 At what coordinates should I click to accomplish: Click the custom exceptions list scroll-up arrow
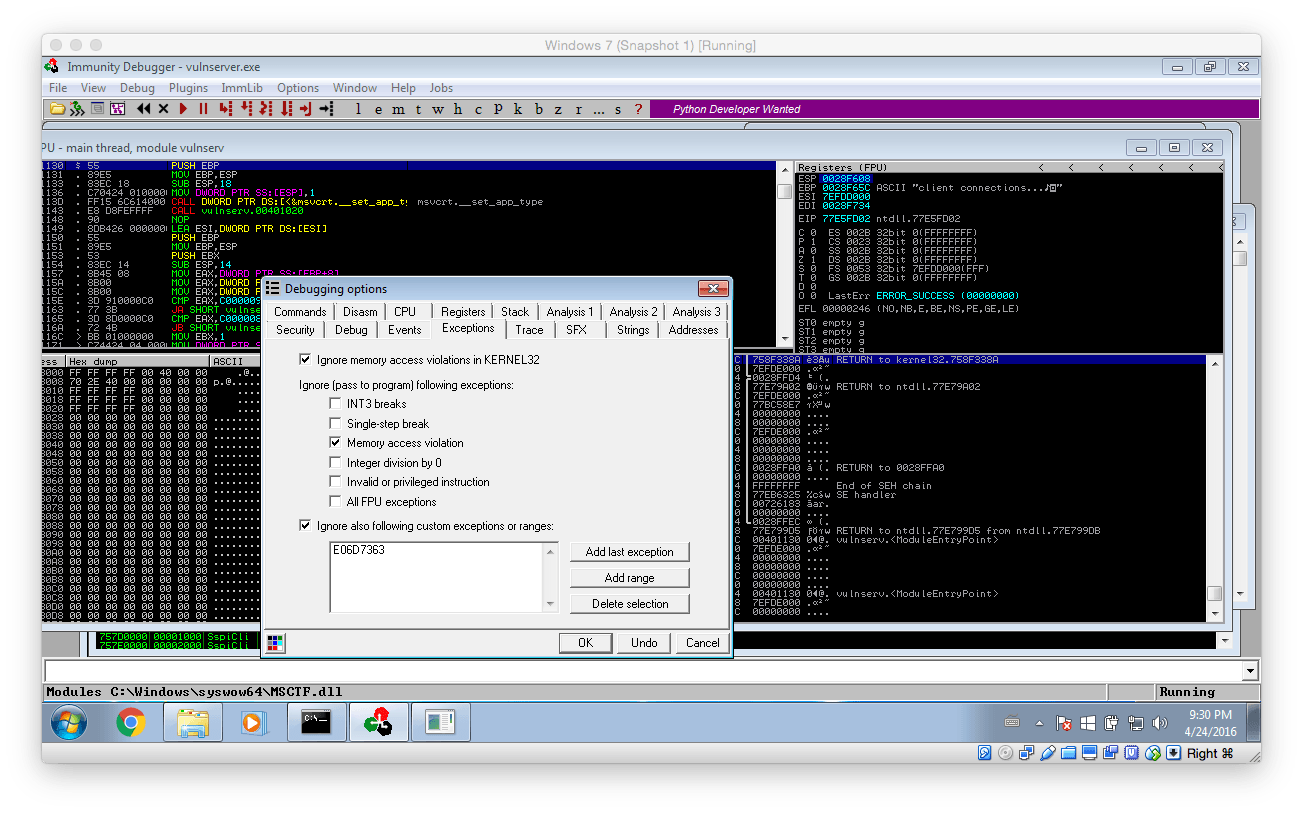click(x=550, y=550)
